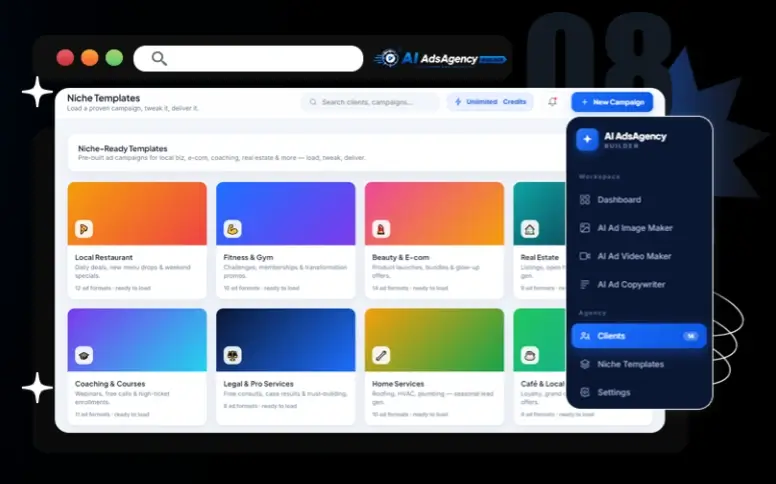Open the Beauty & E-com template thumbnail
776x484 pixels.
(x=435, y=213)
